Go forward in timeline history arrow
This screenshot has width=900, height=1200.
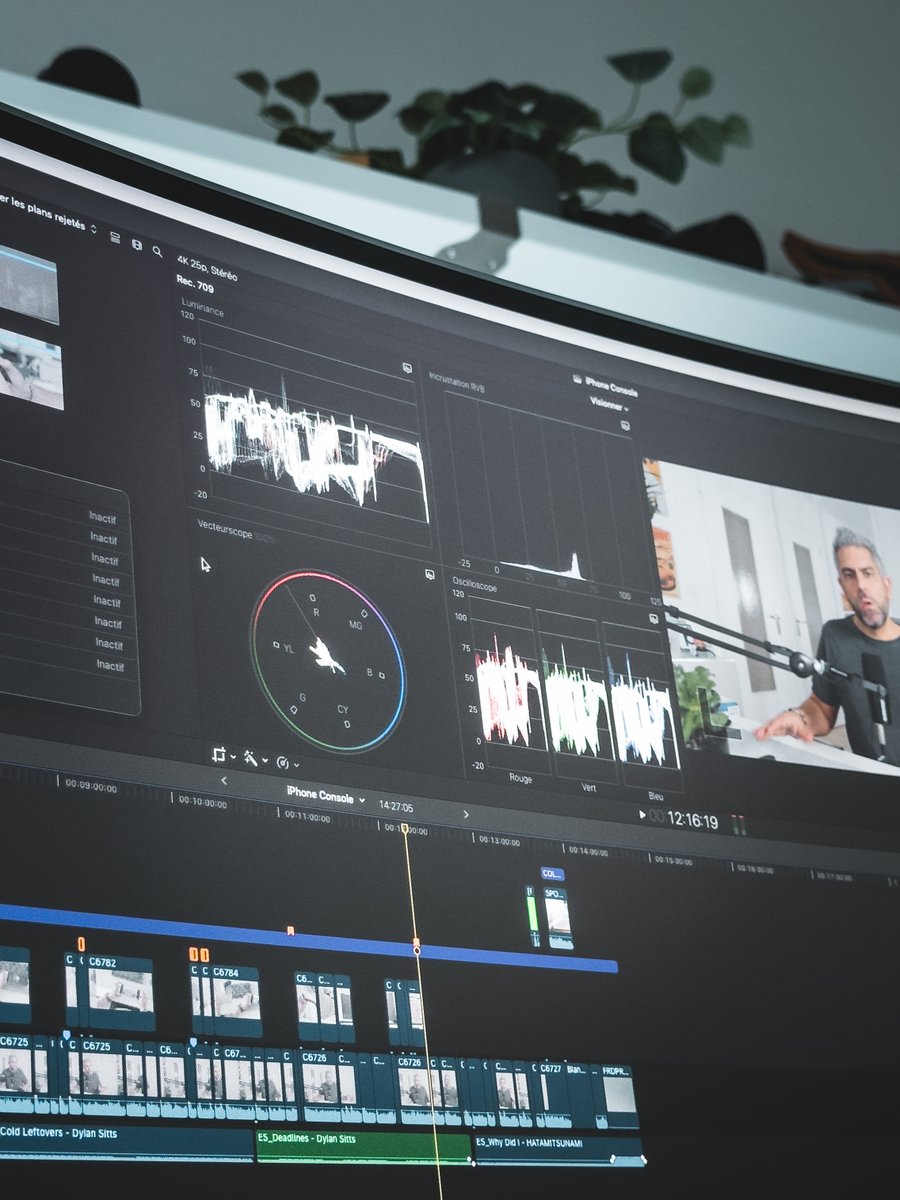tap(465, 814)
